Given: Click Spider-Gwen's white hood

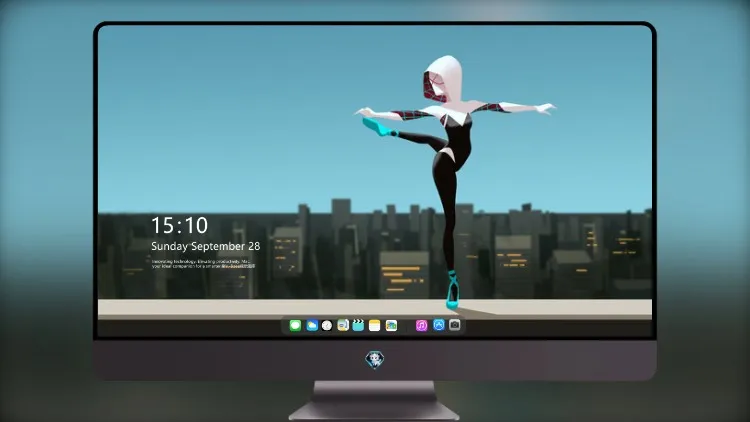Looking at the screenshot, I should (x=445, y=79).
